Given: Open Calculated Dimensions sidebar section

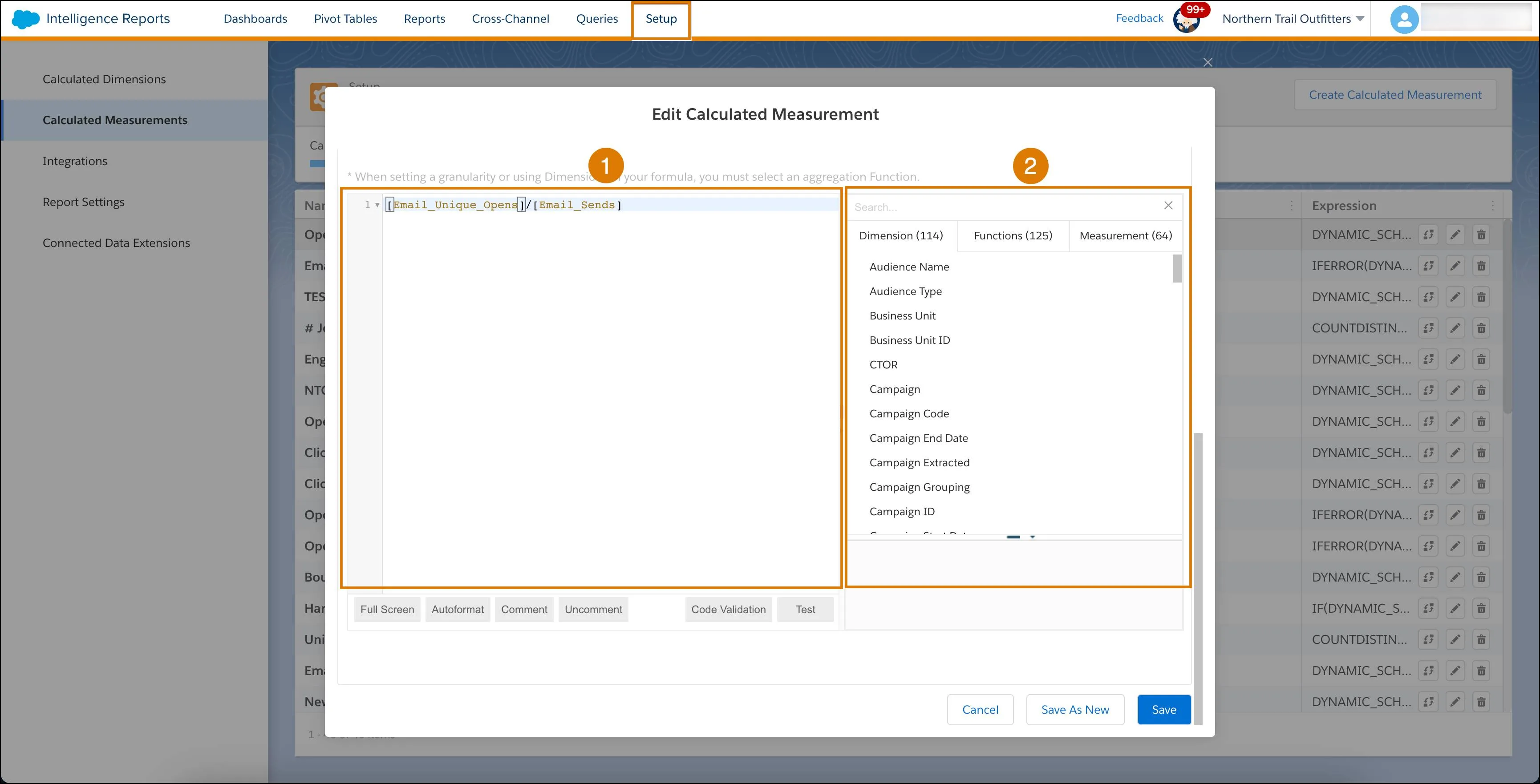Looking at the screenshot, I should 104,78.
